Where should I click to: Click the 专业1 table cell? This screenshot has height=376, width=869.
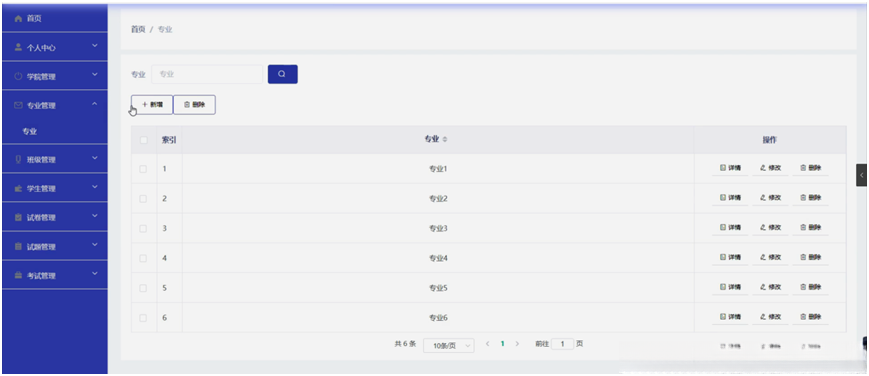tap(438, 169)
